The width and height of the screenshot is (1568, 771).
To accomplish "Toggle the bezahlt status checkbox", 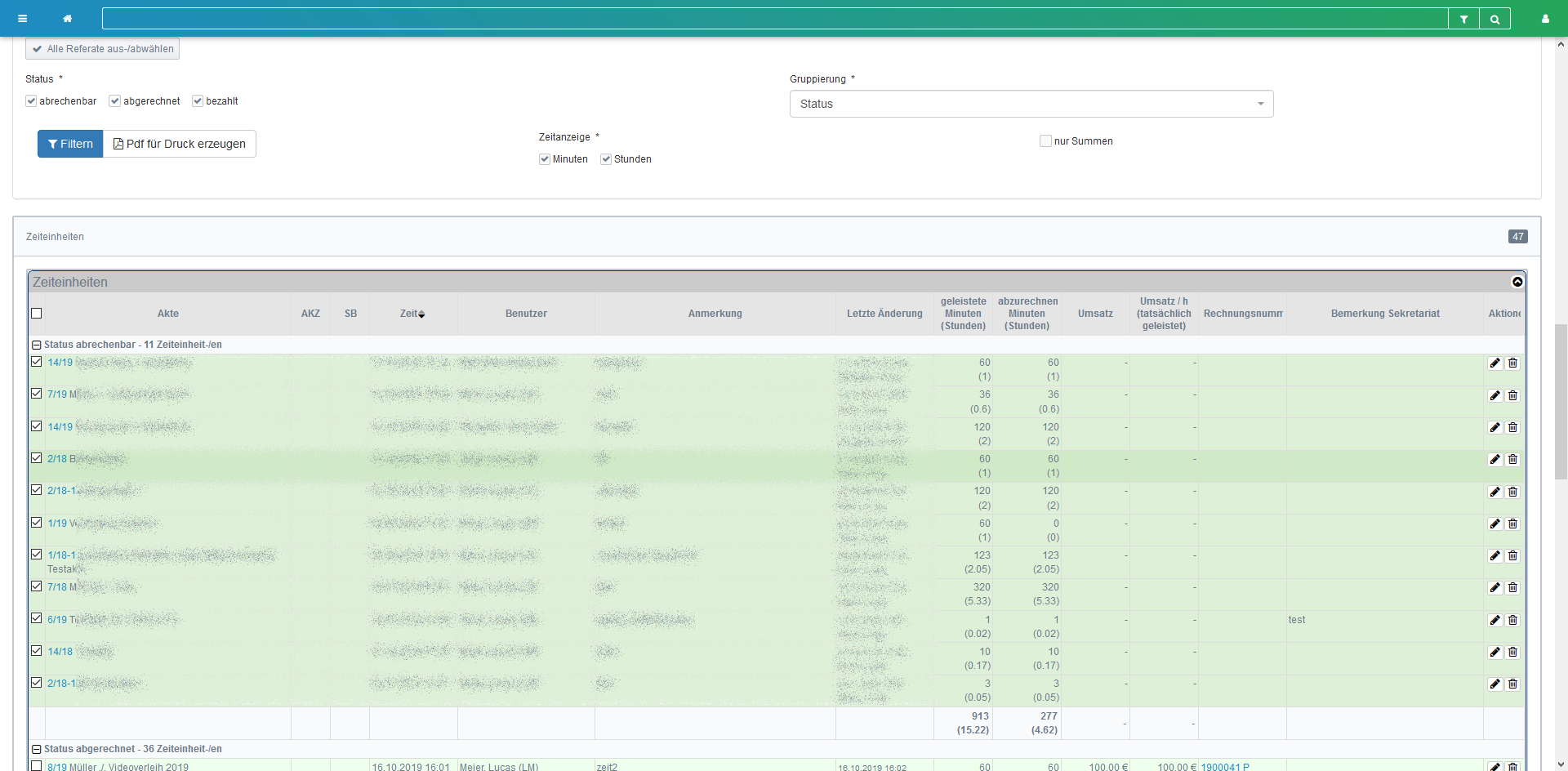I will (198, 101).
